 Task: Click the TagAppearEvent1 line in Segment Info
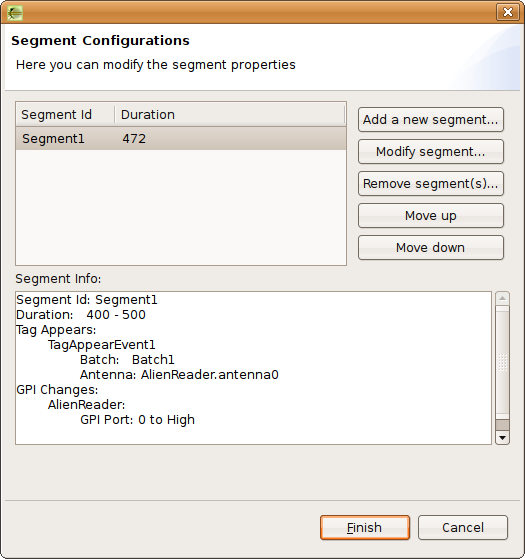click(102, 345)
